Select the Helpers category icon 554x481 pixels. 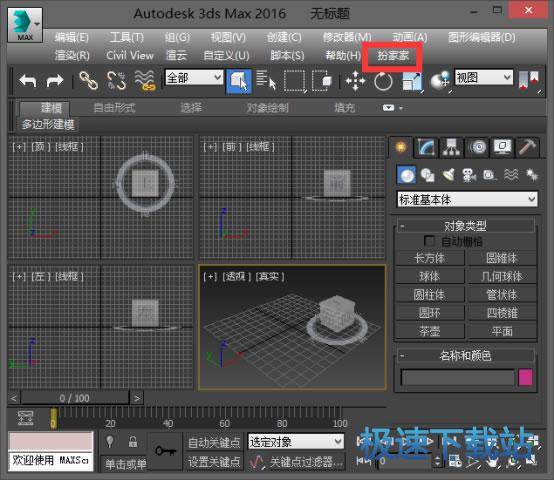490,175
